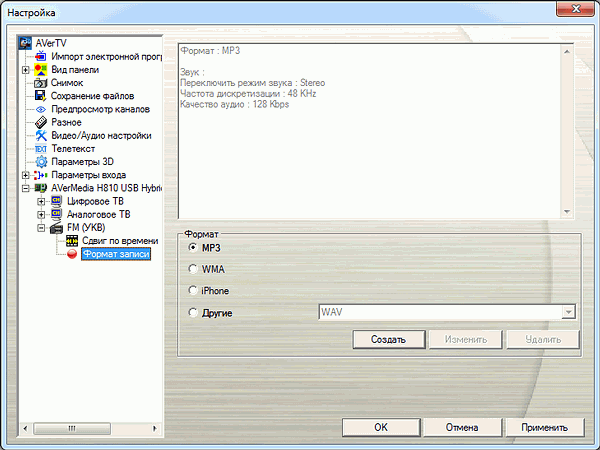Viewport: 600px width, 450px height.
Task: Click the red record format icon
Action: (x=72, y=254)
